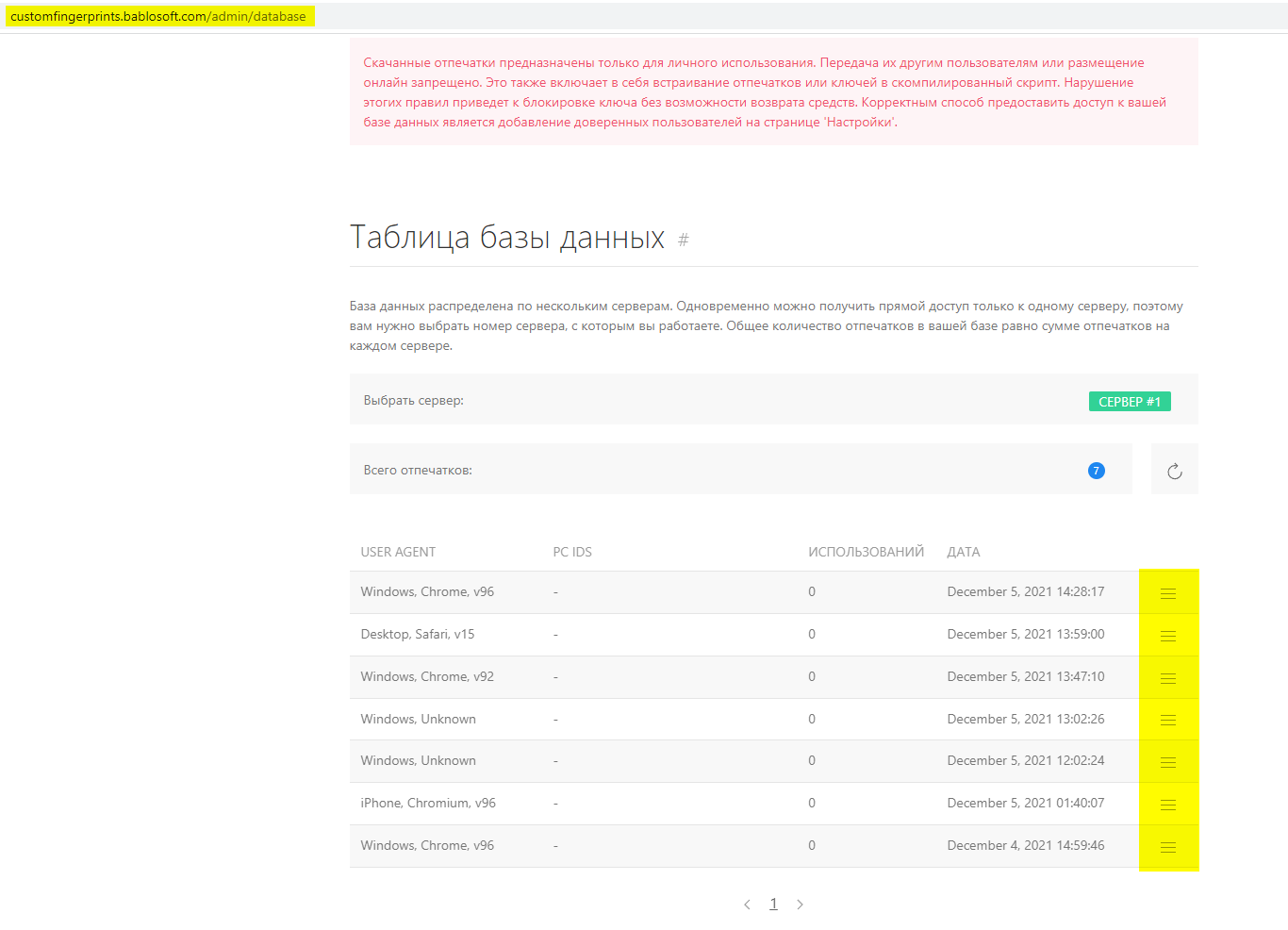The image size is (1288, 930).
Task: Click the browser address bar URL
Action: (158, 16)
